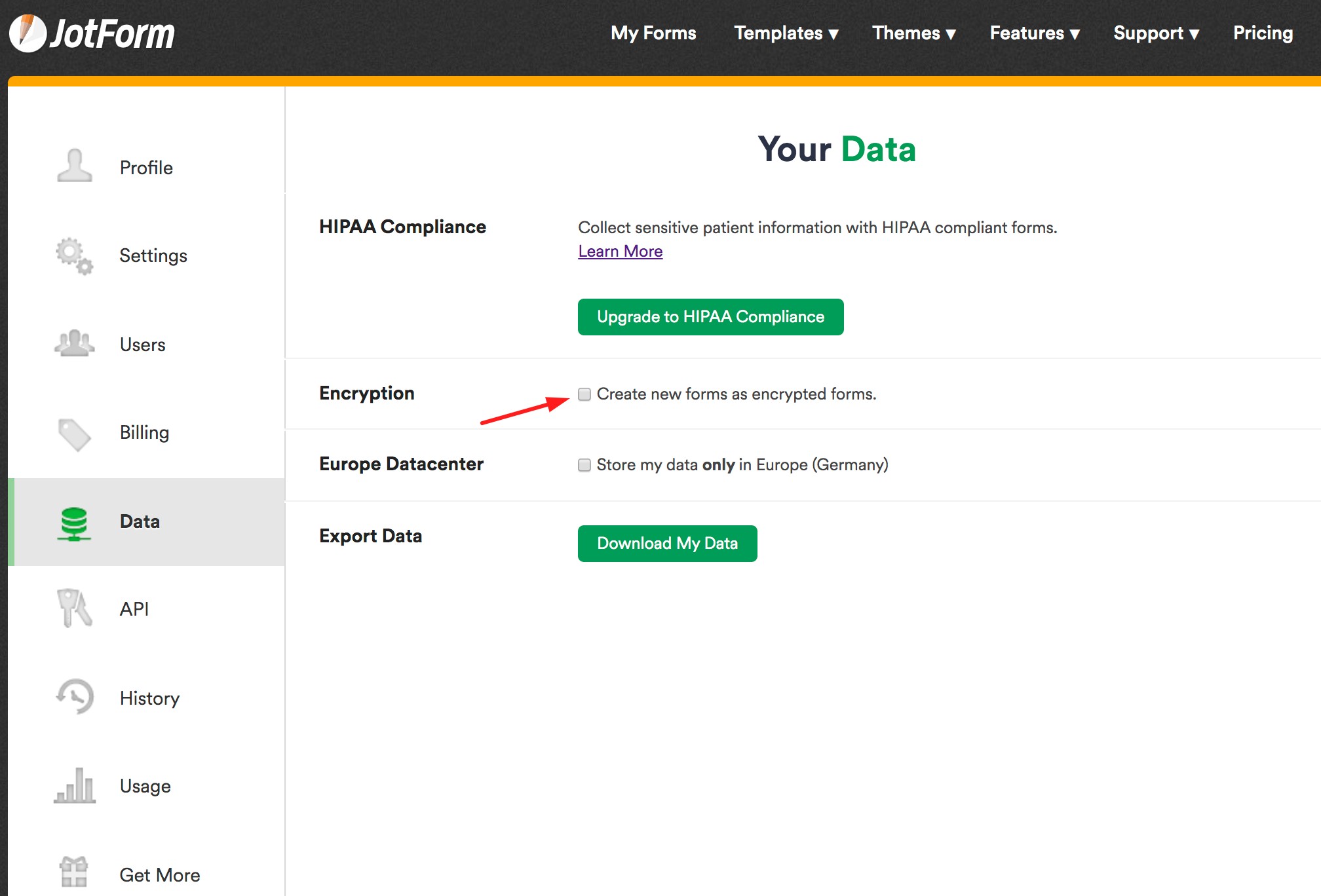1321x896 pixels.
Task: Click the Profile silhouette icon
Action: point(74,166)
